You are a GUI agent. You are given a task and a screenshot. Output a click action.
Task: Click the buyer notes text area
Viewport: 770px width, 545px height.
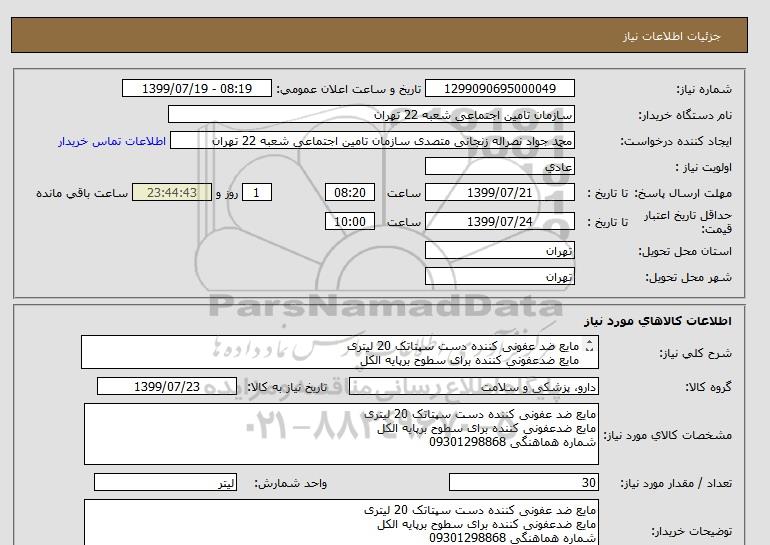[341, 522]
